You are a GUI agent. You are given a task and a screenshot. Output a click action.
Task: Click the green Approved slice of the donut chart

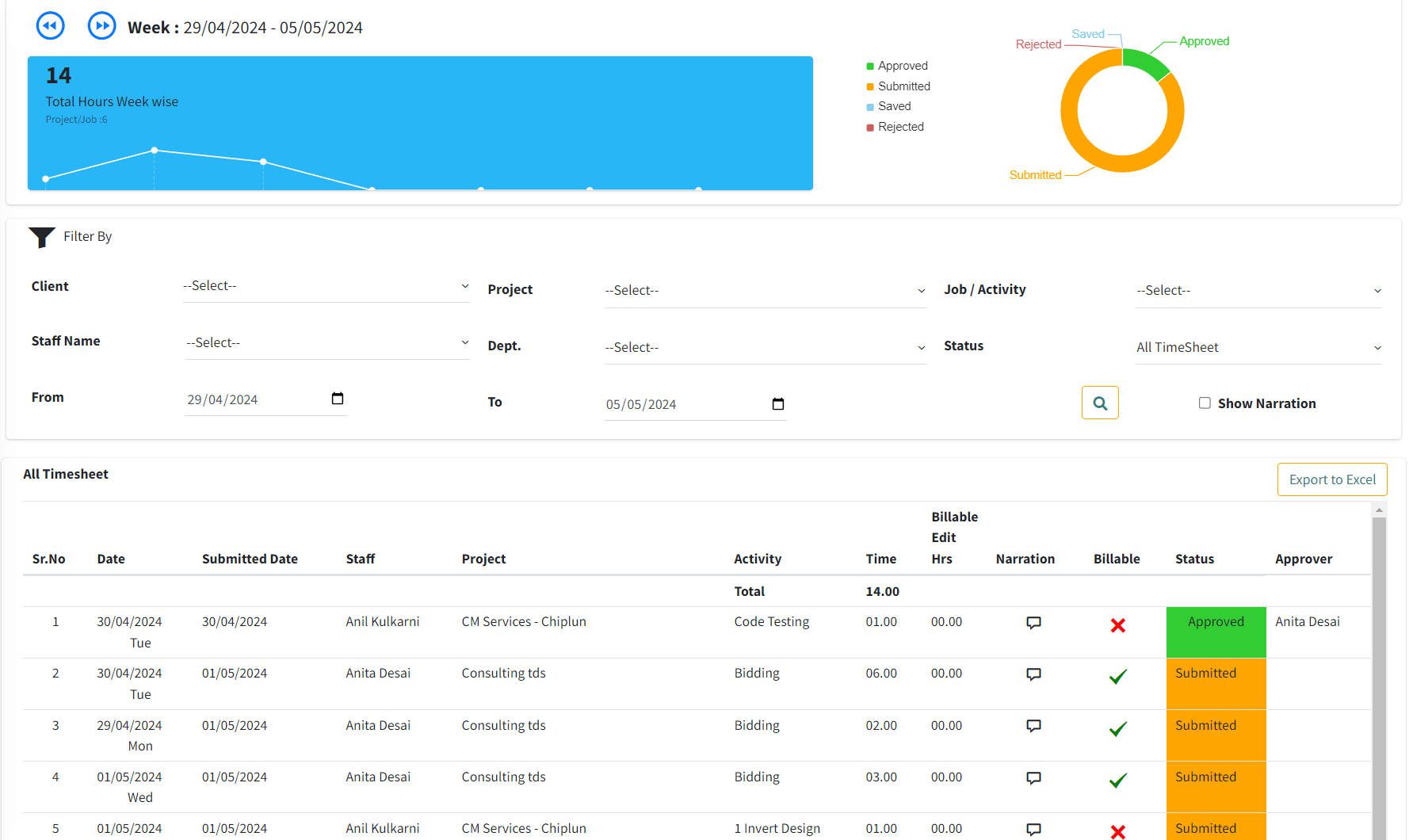pos(1145,62)
